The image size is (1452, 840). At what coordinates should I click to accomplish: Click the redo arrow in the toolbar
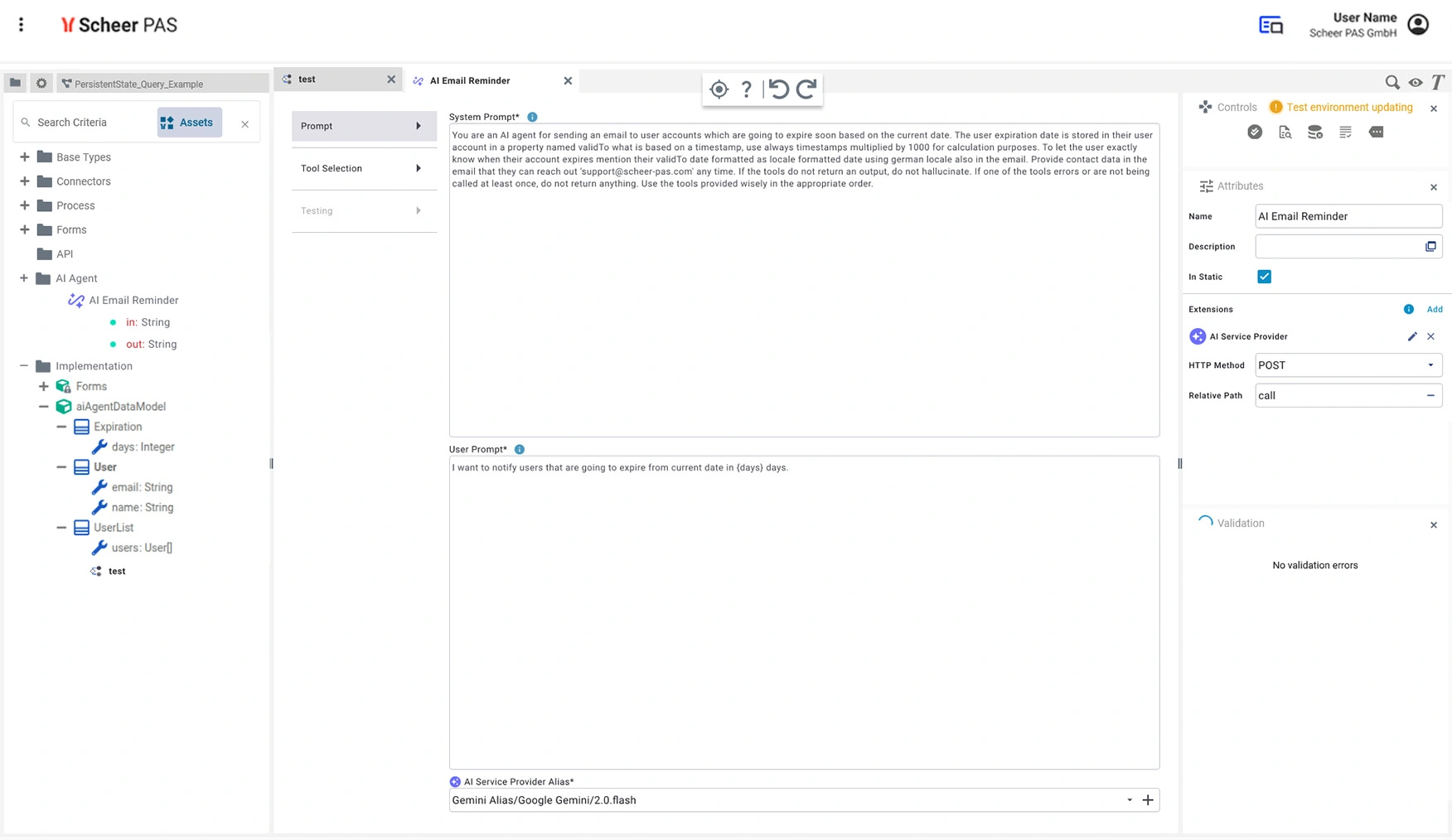[x=806, y=89]
